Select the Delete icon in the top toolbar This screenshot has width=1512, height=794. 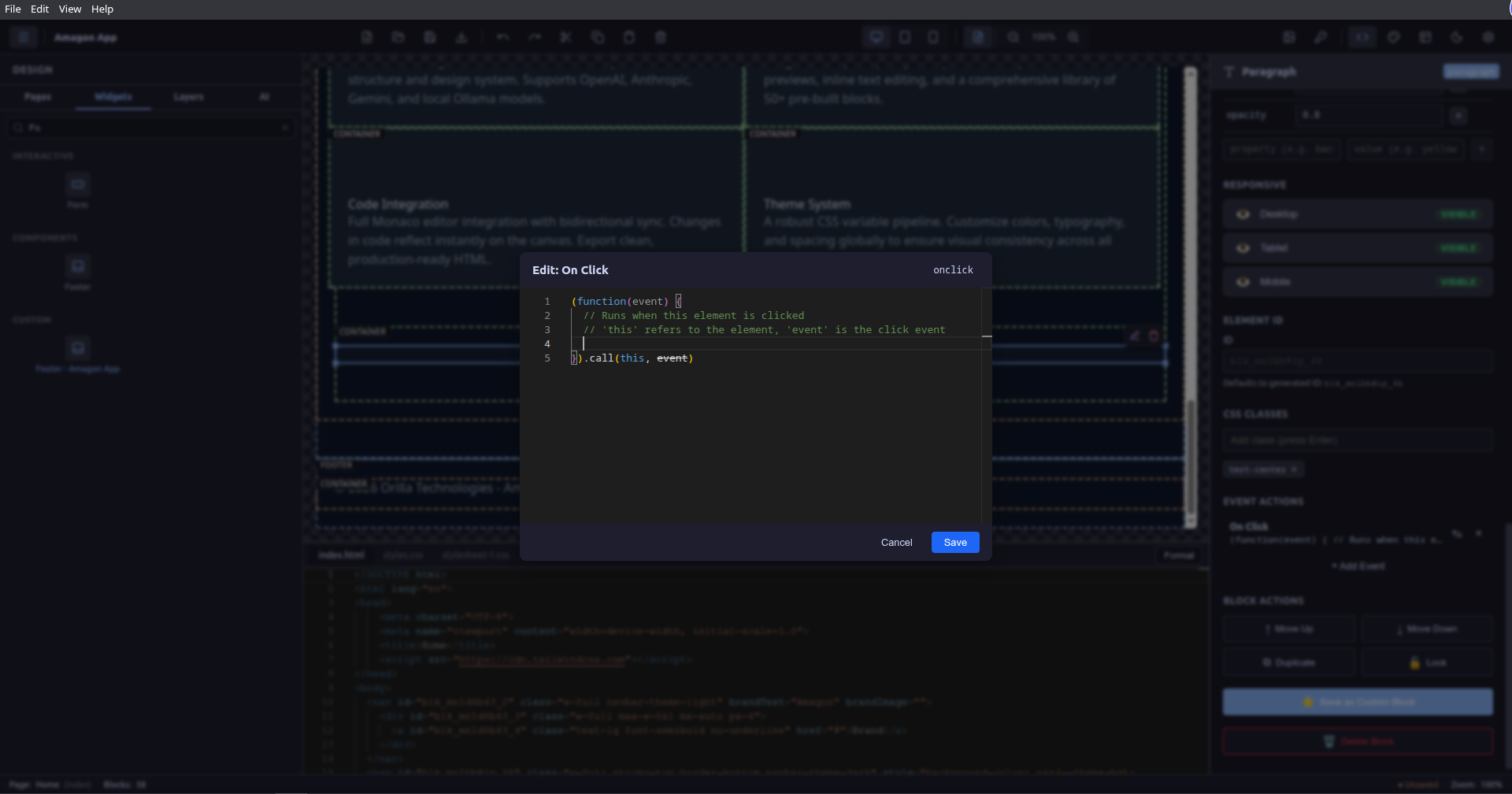pyautogui.click(x=661, y=37)
